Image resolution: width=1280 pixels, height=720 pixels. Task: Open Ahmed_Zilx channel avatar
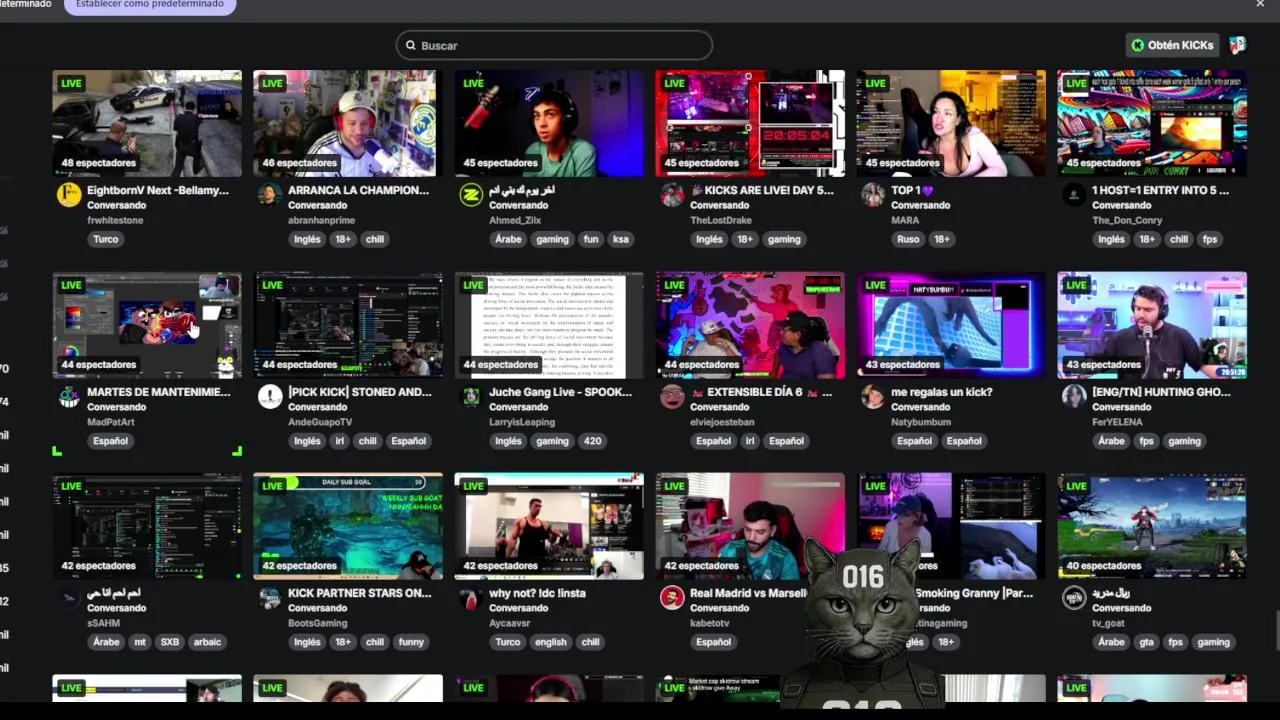point(471,195)
